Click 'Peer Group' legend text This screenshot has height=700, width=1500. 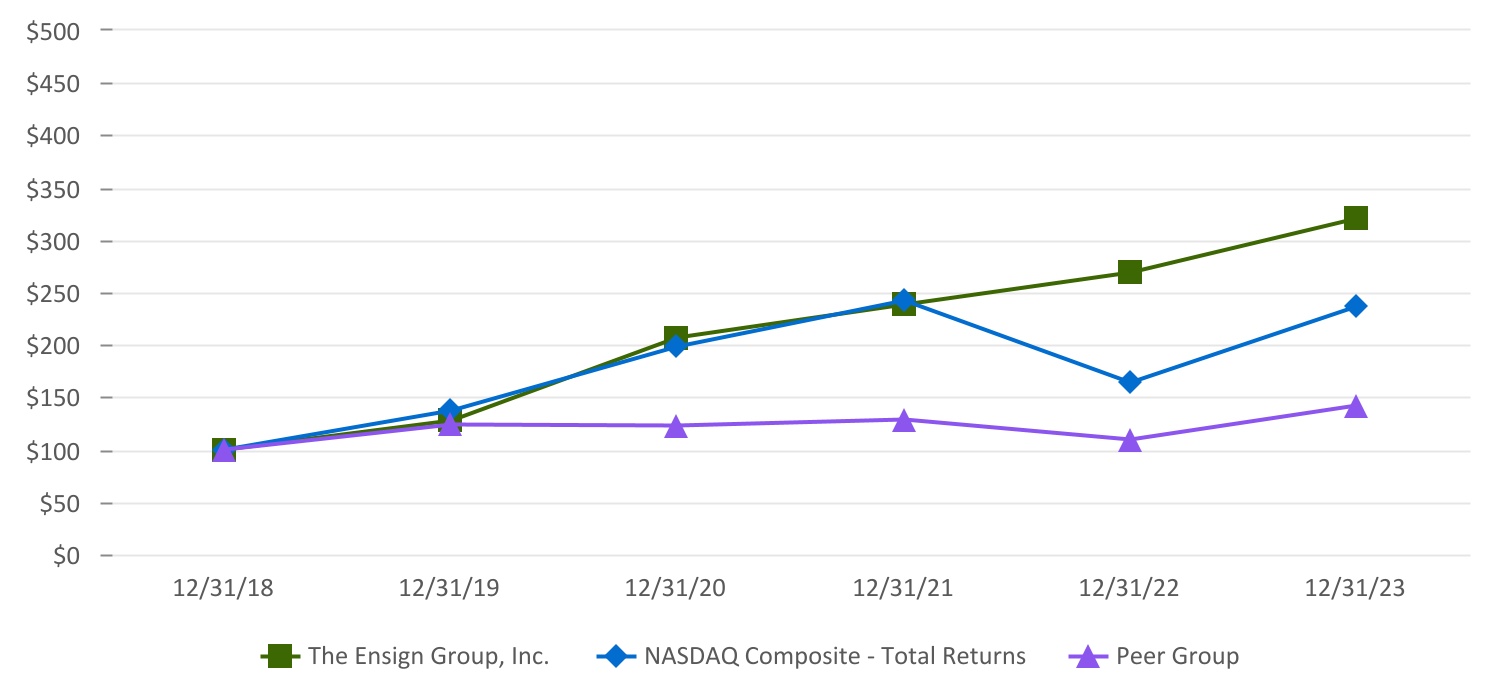(x=1177, y=656)
